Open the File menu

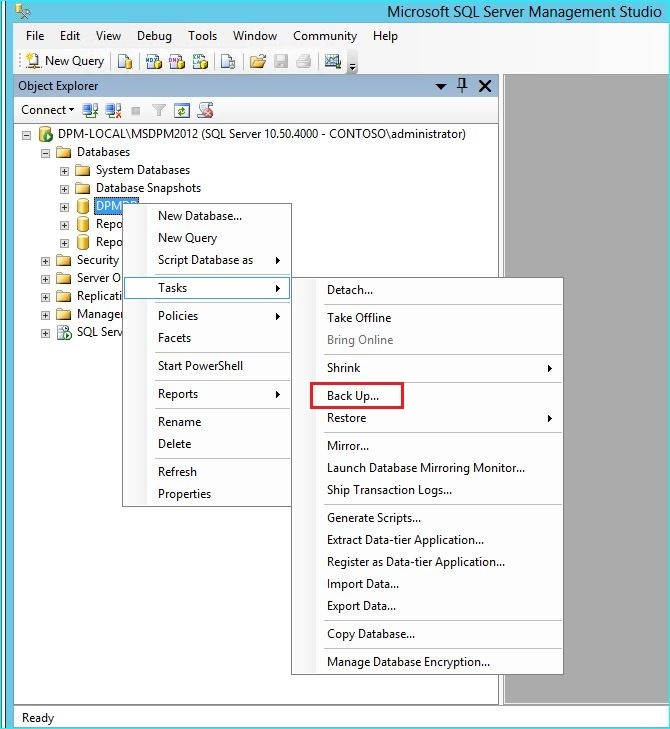point(35,36)
